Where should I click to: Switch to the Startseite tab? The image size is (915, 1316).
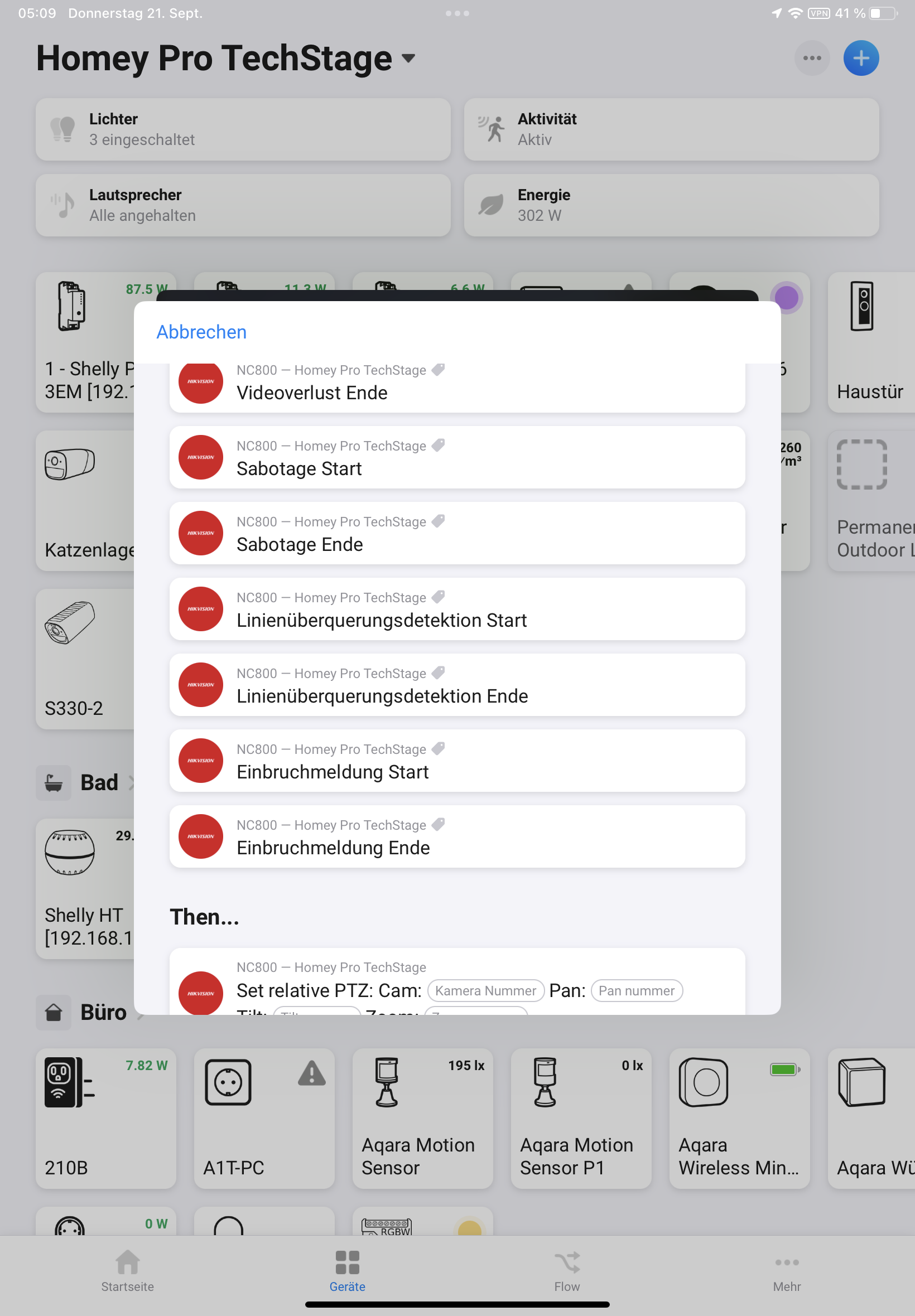[127, 1271]
